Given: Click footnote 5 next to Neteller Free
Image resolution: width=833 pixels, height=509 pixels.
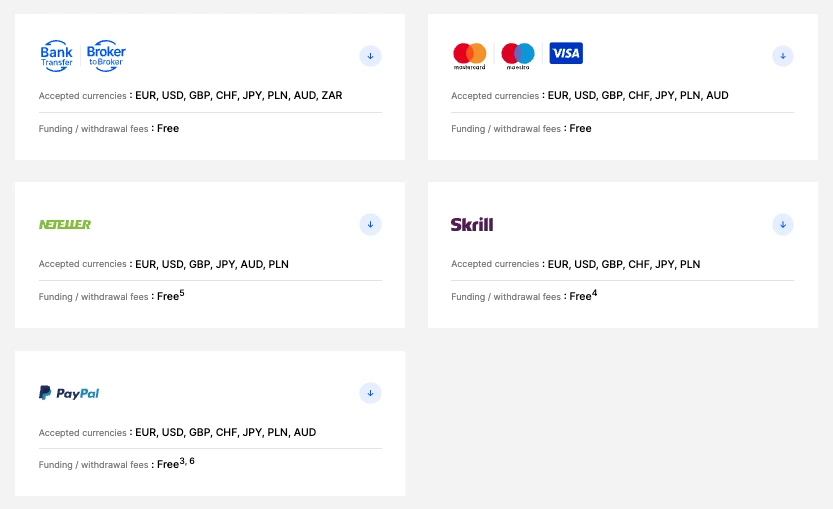Looking at the screenshot, I should [x=182, y=293].
